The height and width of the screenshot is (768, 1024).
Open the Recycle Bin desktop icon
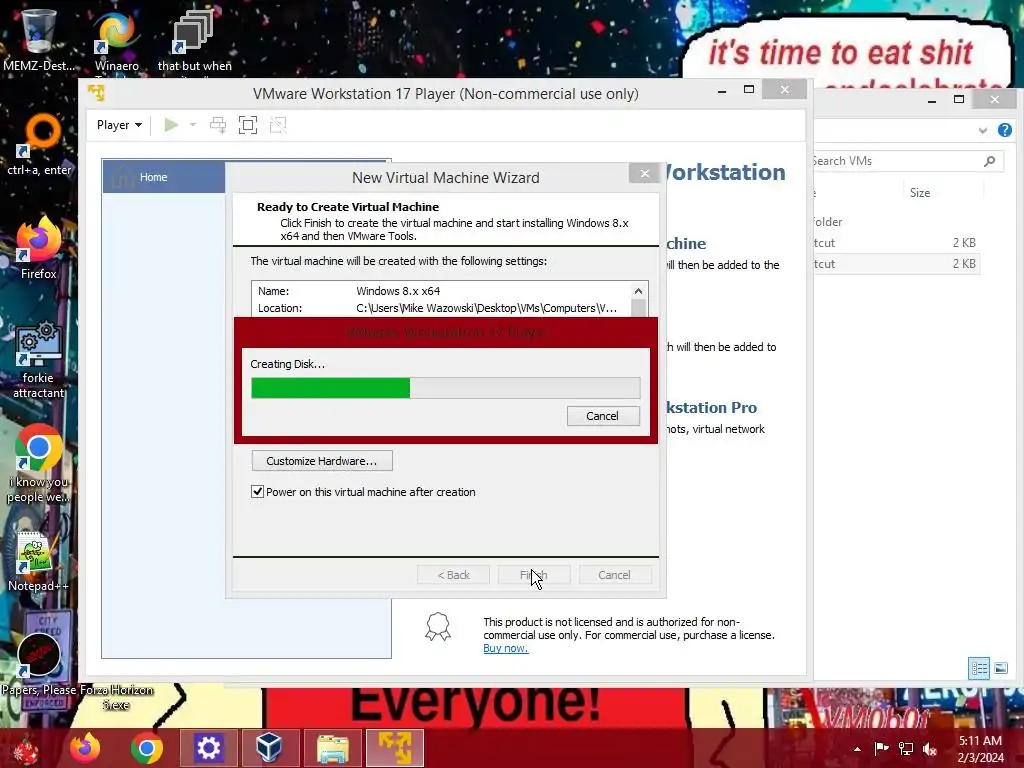click(39, 39)
